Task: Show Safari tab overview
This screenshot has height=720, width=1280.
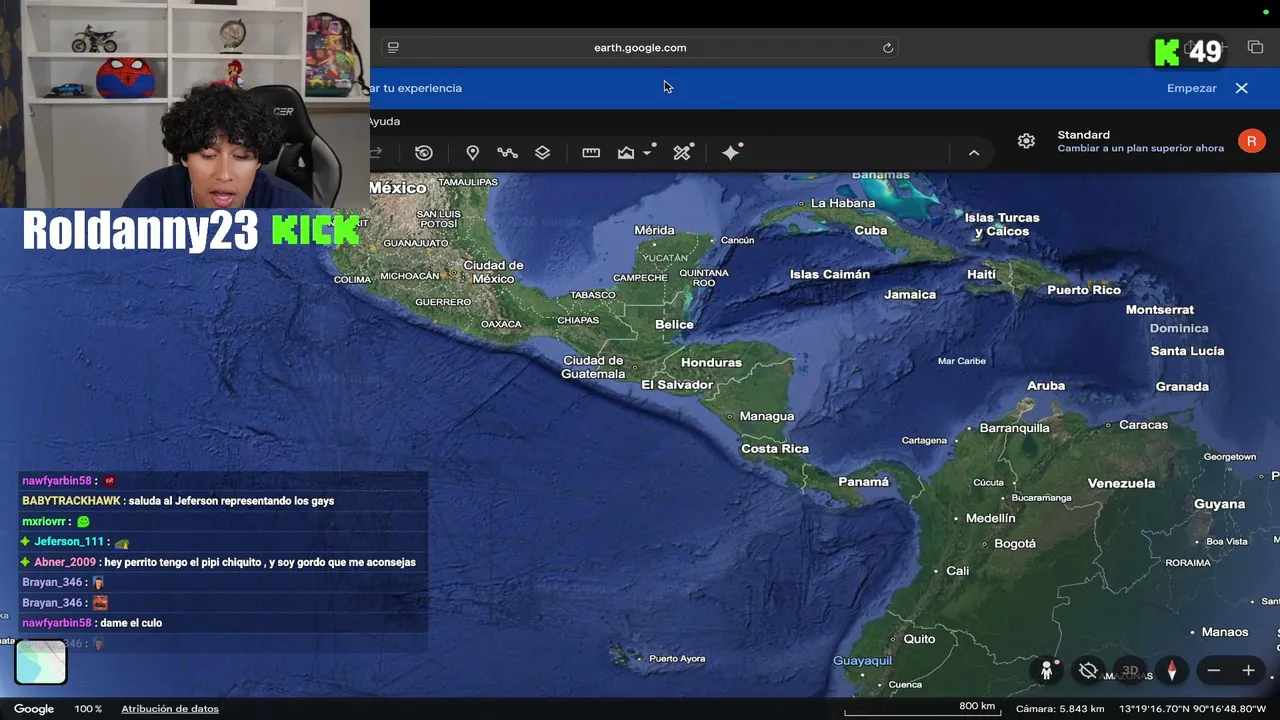Action: coord(1255,48)
